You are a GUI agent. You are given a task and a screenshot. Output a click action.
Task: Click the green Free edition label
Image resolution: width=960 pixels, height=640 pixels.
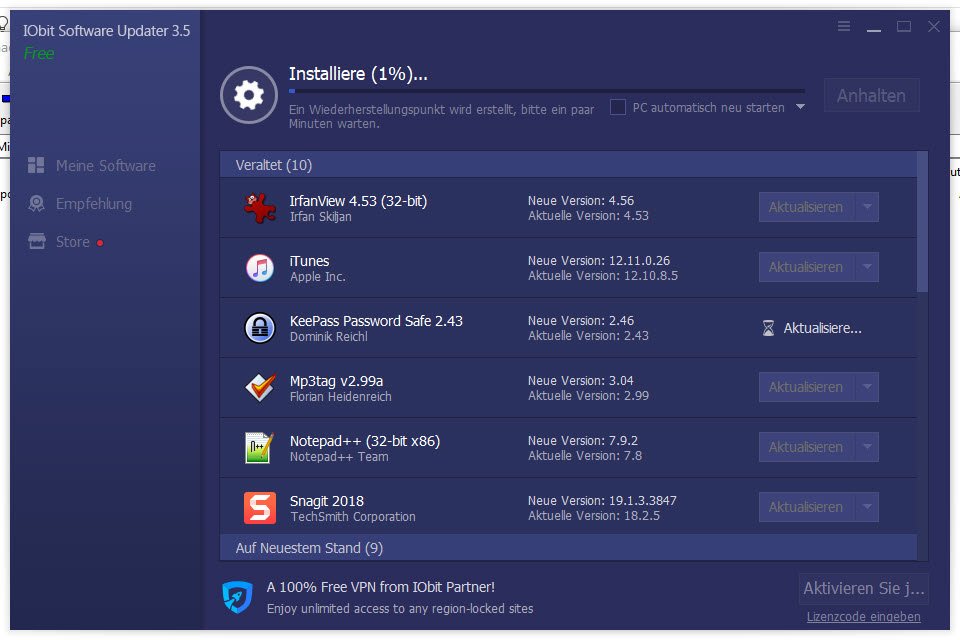pyautogui.click(x=39, y=53)
